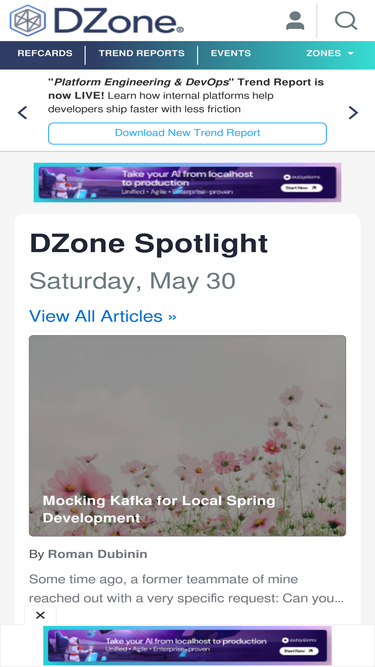Viewport: 375px width, 667px height.
Task: Click Start Now in bottom banner ad
Action: (x=299, y=651)
